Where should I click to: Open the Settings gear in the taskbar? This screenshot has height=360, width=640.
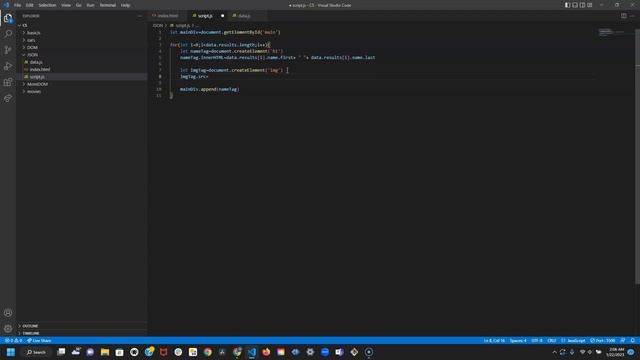pos(310,352)
